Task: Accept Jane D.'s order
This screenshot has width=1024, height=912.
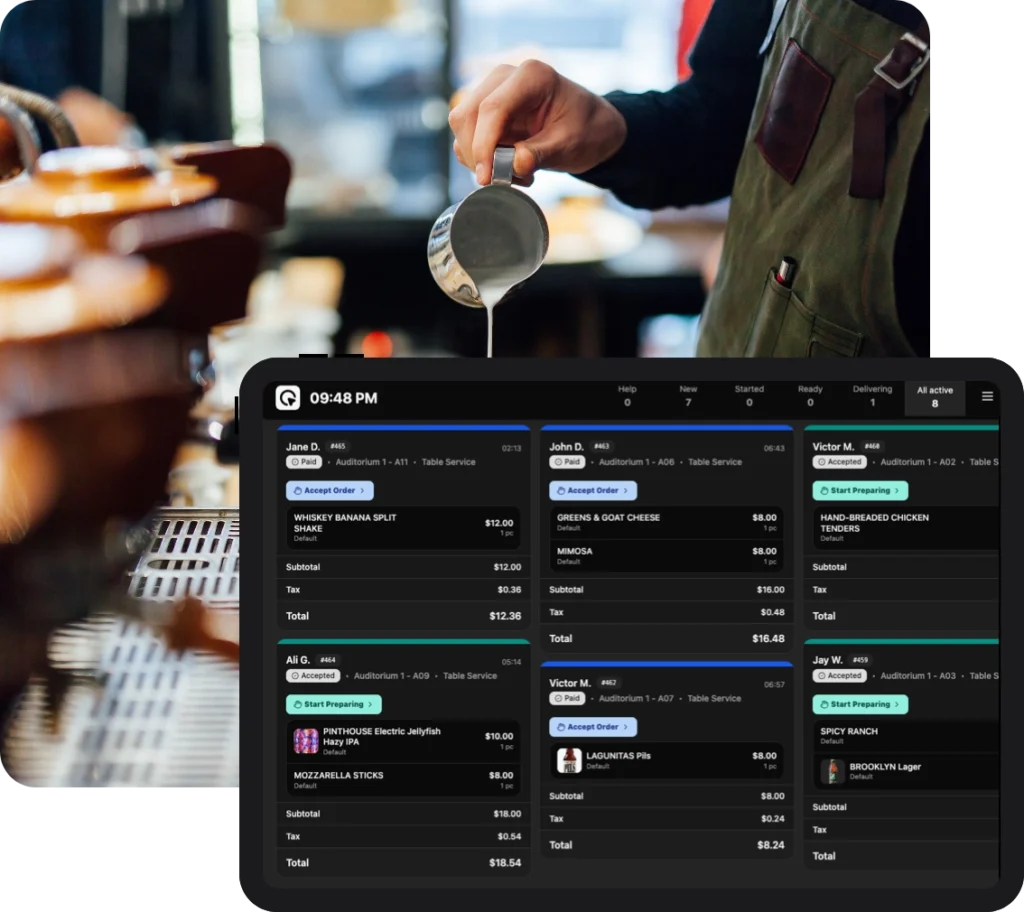Action: pos(329,491)
